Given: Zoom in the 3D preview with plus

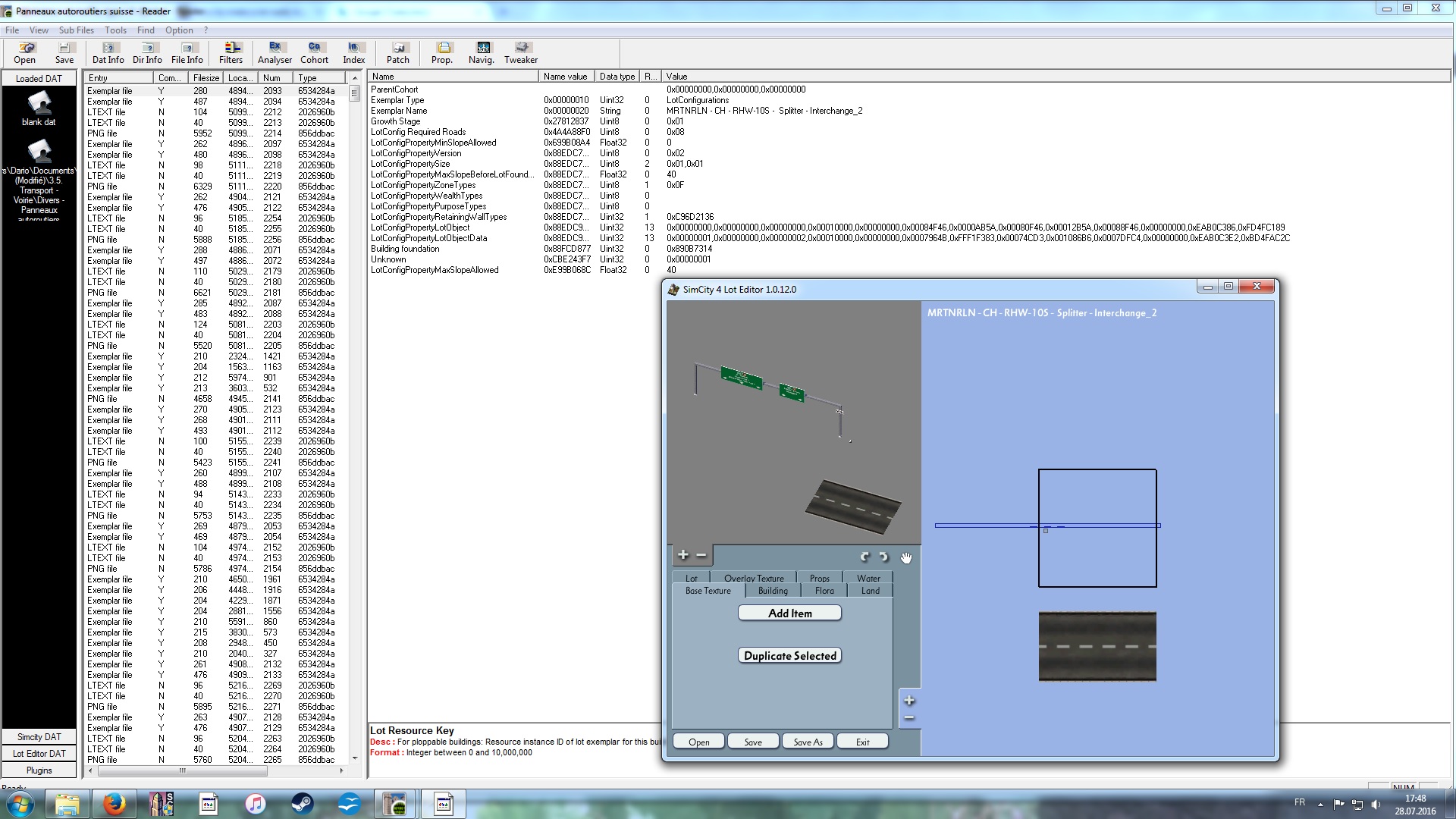Looking at the screenshot, I should [x=682, y=555].
